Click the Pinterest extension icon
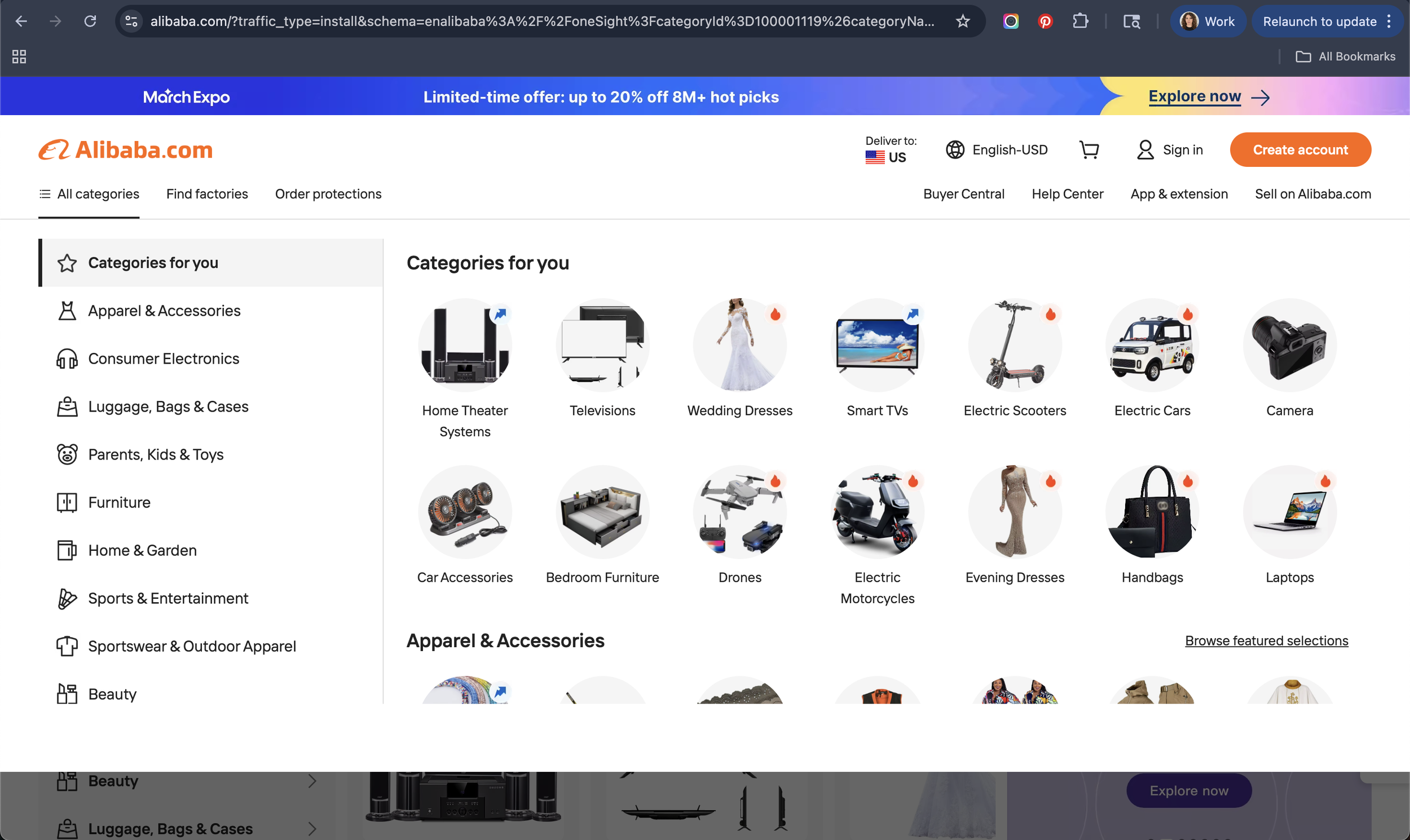This screenshot has height=840, width=1410. tap(1045, 21)
